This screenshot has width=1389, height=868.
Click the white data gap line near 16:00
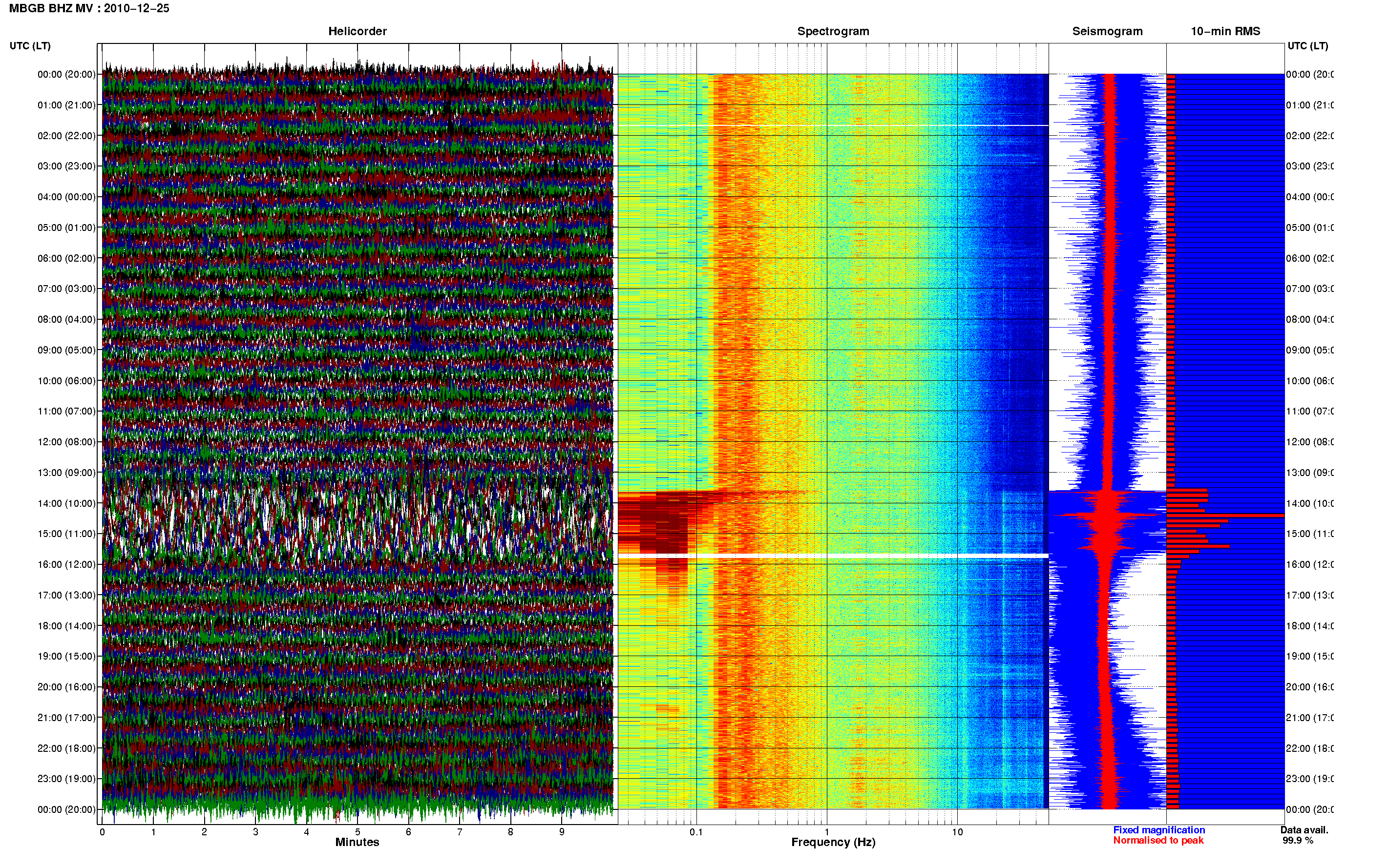click(833, 556)
